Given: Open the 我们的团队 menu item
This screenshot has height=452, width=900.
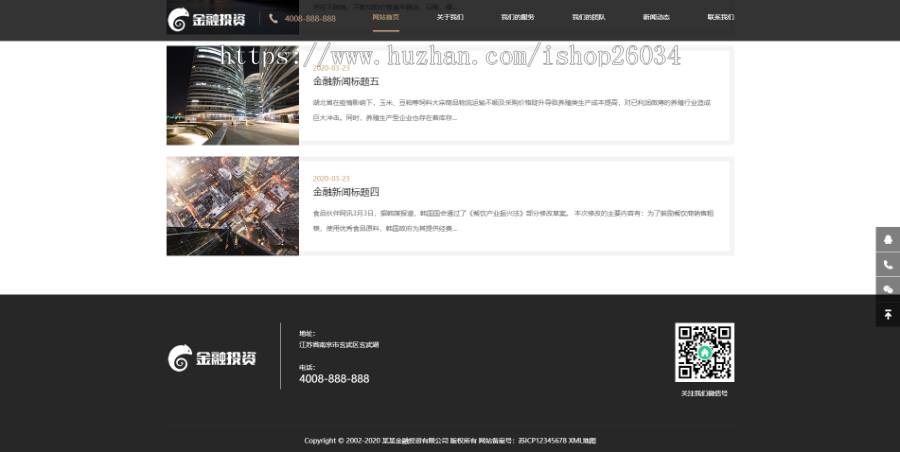Looking at the screenshot, I should (588, 17).
